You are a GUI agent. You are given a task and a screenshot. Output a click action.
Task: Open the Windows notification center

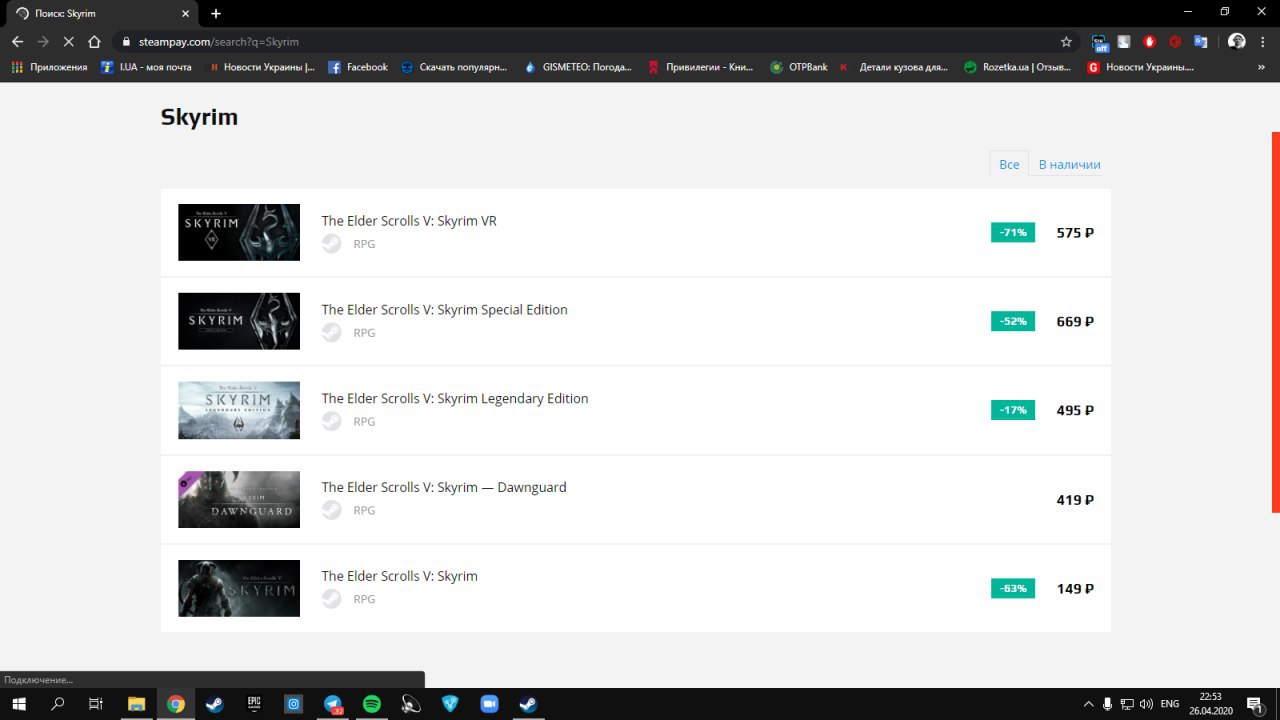point(1255,704)
